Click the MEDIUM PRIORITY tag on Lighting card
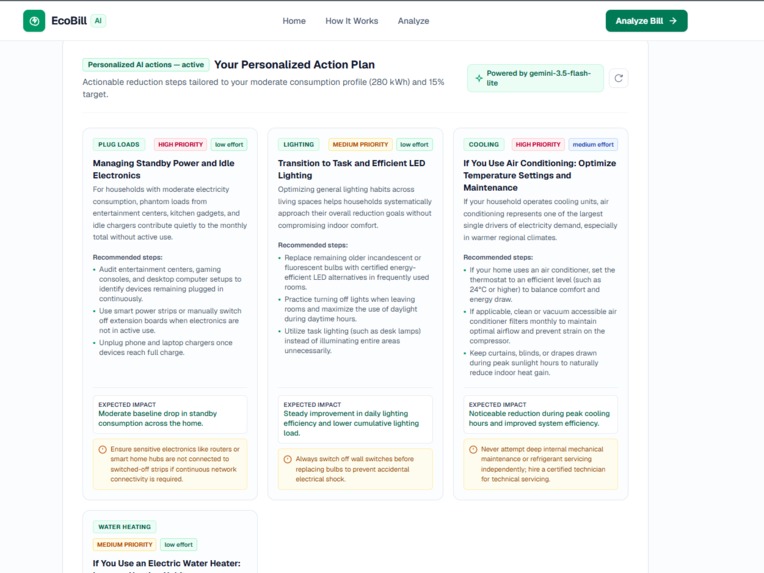This screenshot has width=764, height=573. [360, 145]
